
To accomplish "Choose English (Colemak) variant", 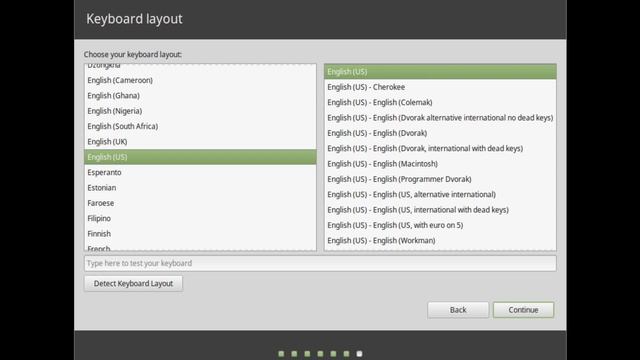I will click(440, 102).
